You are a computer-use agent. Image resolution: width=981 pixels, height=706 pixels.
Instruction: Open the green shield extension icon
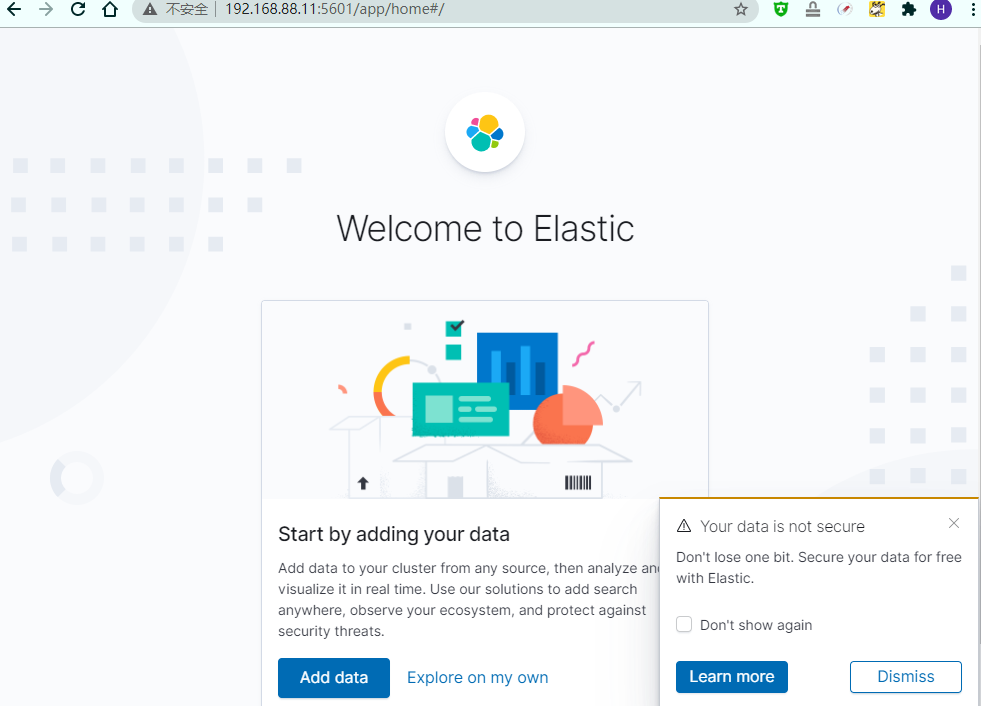[x=781, y=9]
